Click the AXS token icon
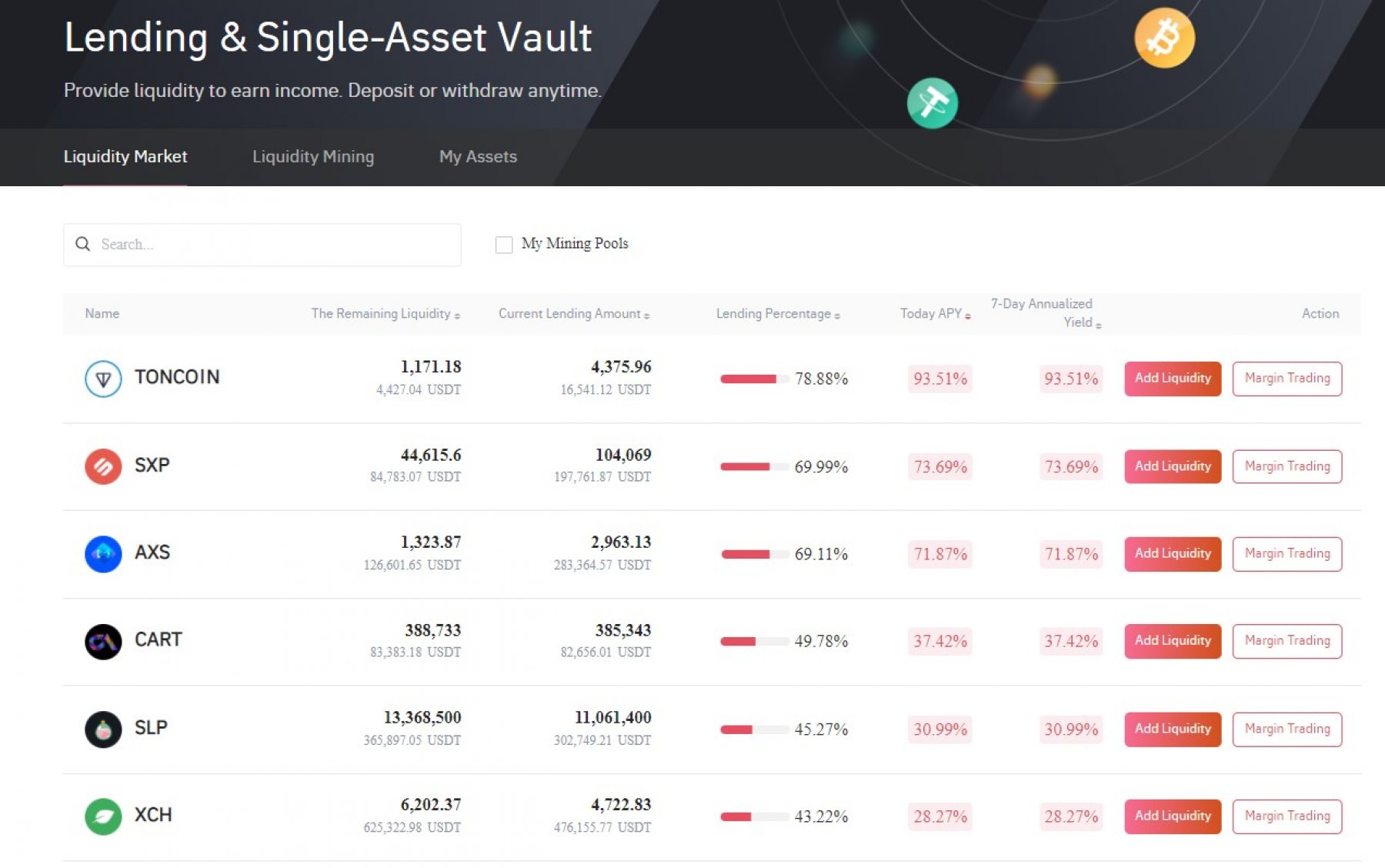Screen dimensions: 1385x868 coord(103,554)
